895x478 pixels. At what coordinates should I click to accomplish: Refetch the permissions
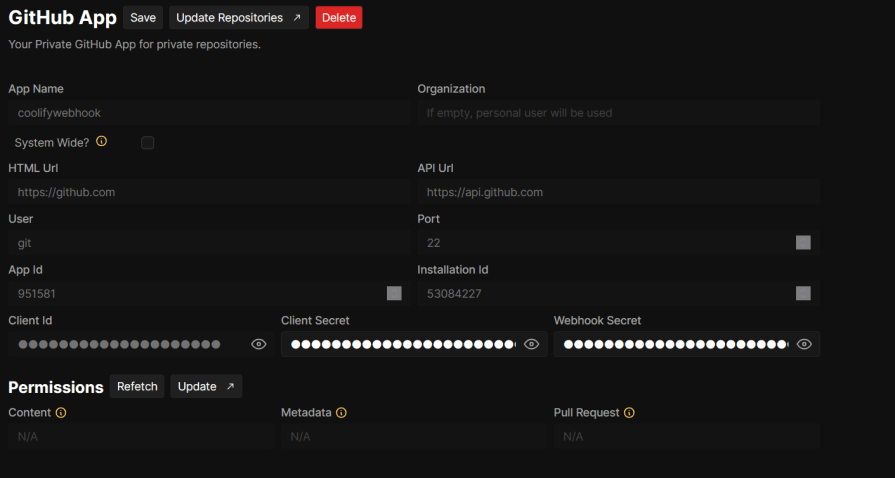[x=137, y=387]
